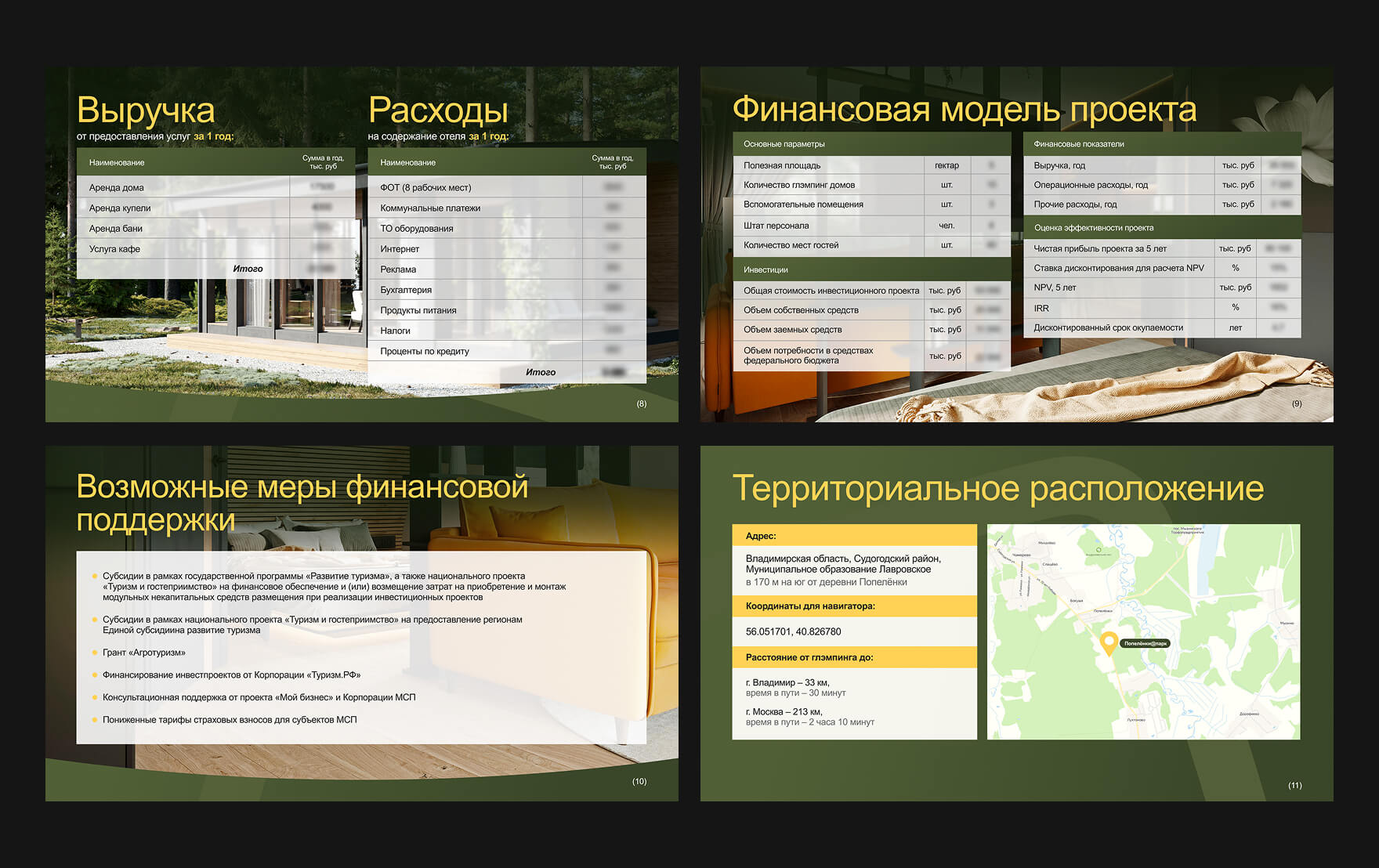
Task: Click slide number (11) label
Action: [1294, 785]
